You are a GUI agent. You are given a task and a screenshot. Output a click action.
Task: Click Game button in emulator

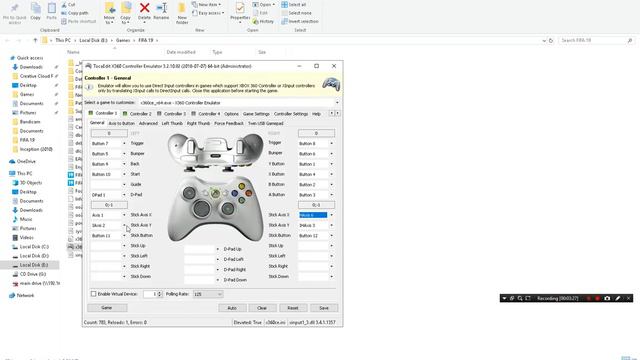click(x=107, y=308)
